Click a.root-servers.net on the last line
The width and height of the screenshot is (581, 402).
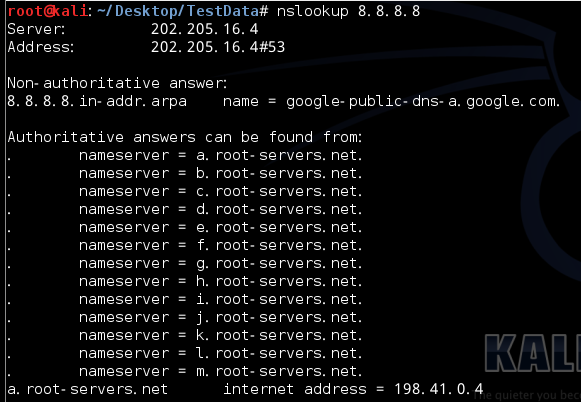[87, 389]
